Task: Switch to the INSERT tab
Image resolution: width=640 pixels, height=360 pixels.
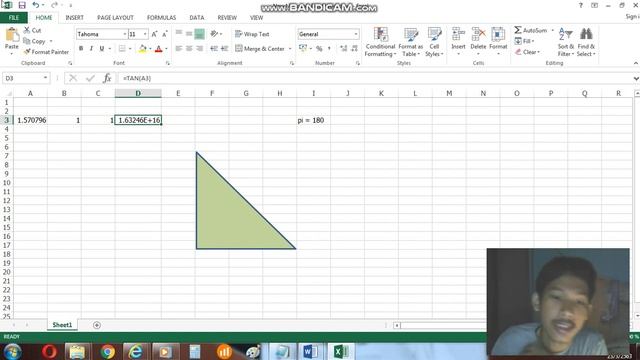Action: tap(74, 18)
